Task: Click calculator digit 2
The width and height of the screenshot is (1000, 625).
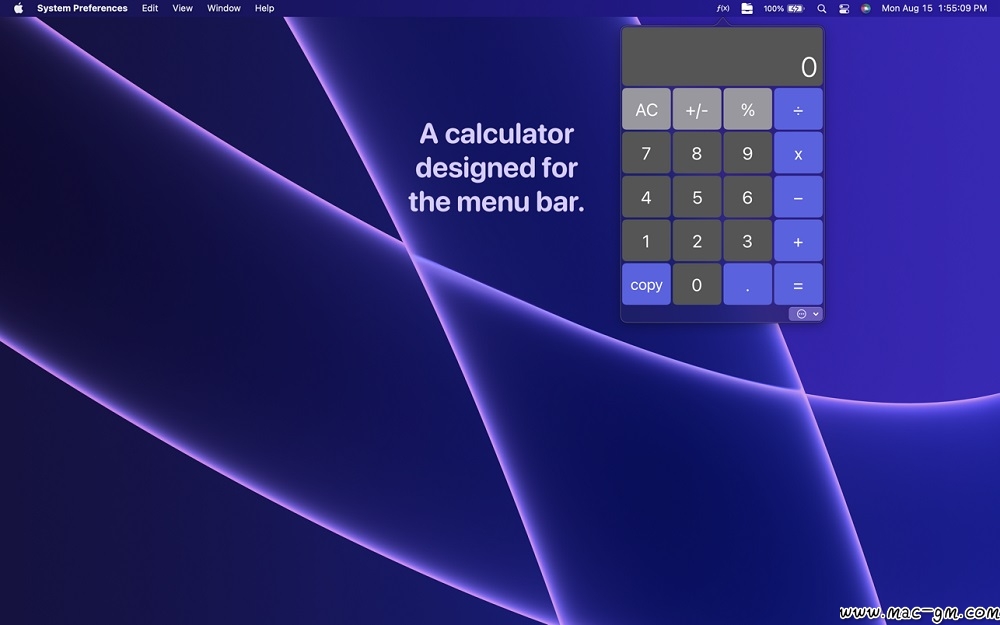Action: pos(696,241)
